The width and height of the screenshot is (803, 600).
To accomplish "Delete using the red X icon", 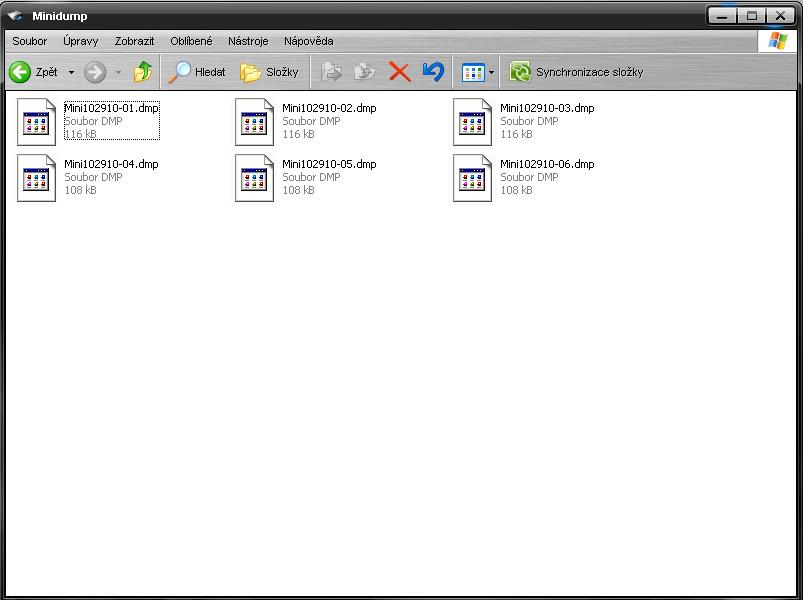I will pos(399,72).
